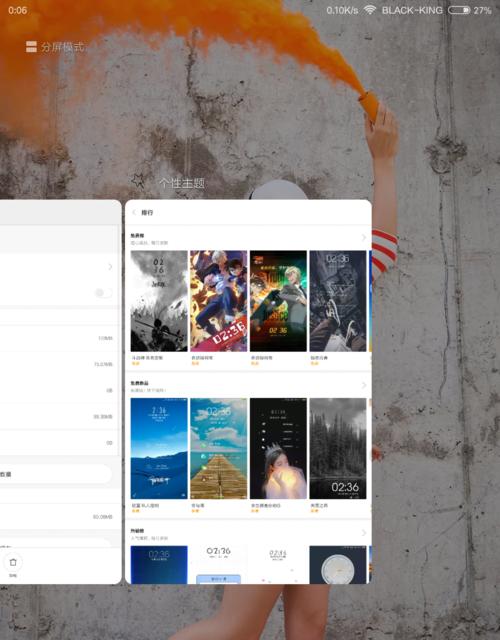Viewport: 500px width, 640px height.
Task: Select the 个性主题 app title
Action: coord(182,182)
